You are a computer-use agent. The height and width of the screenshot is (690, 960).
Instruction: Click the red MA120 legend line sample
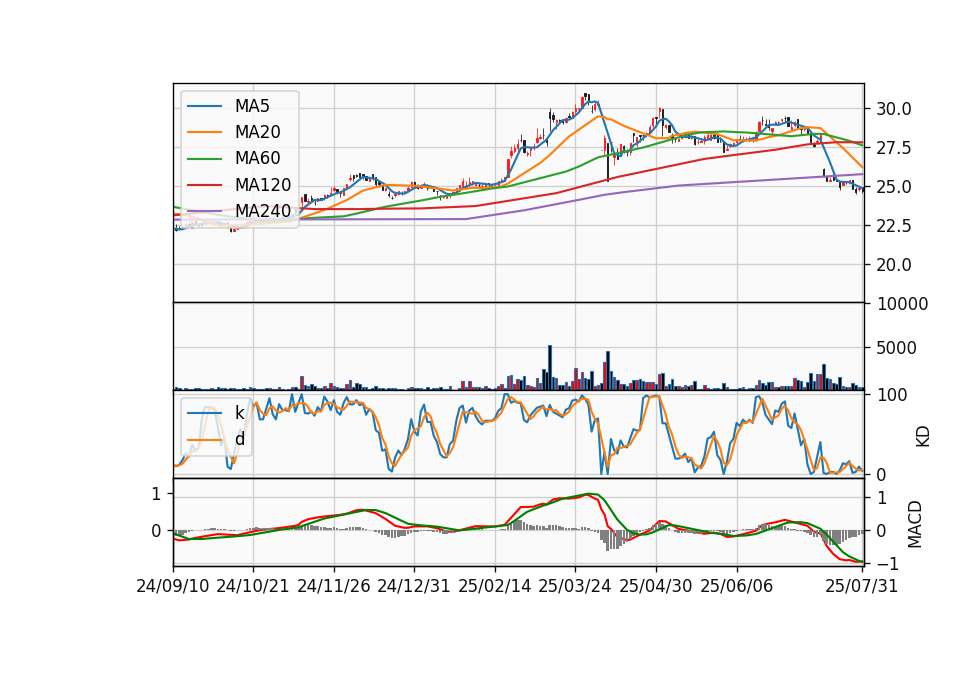[x=204, y=185]
